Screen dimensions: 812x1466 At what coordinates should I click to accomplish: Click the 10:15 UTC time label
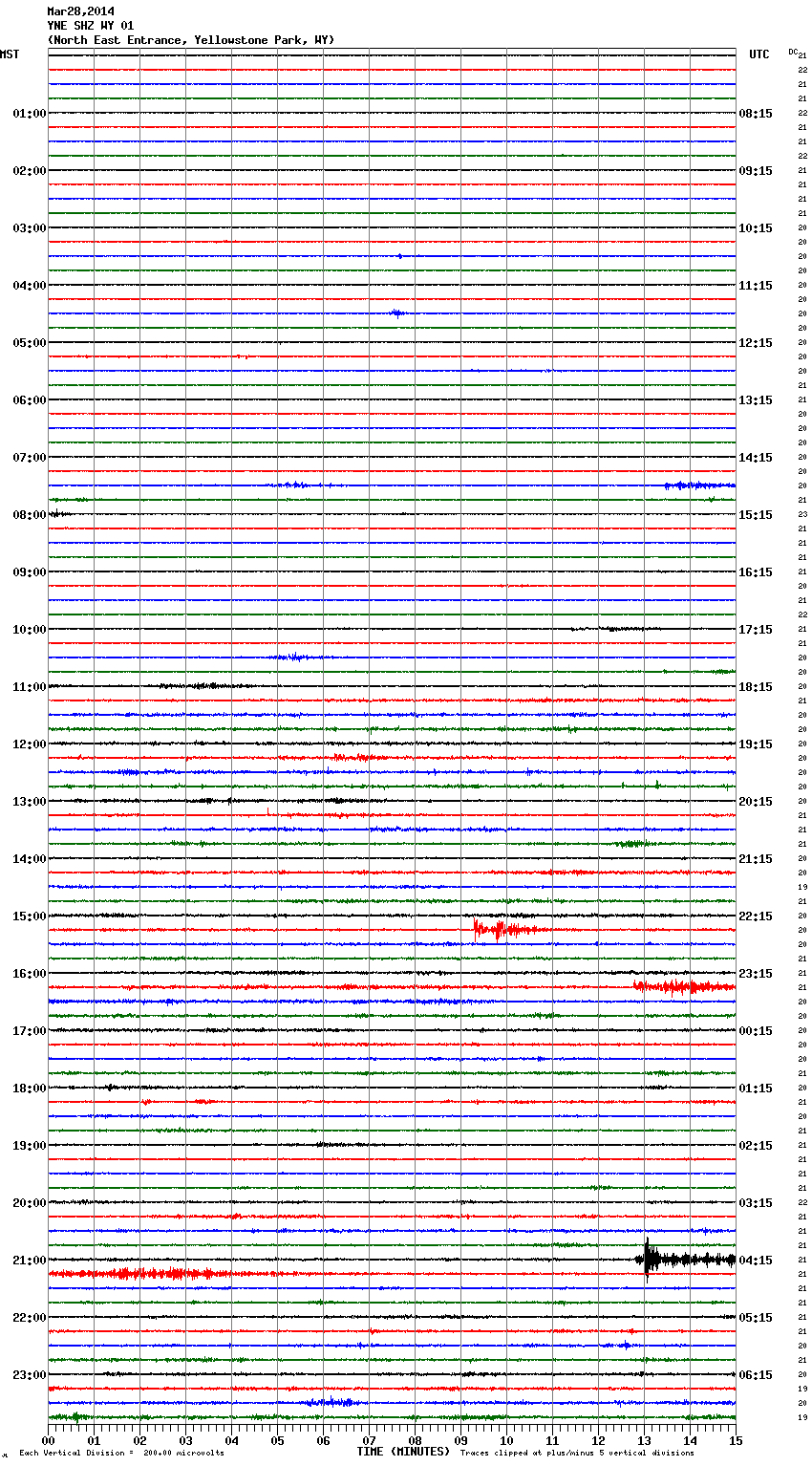(x=756, y=228)
